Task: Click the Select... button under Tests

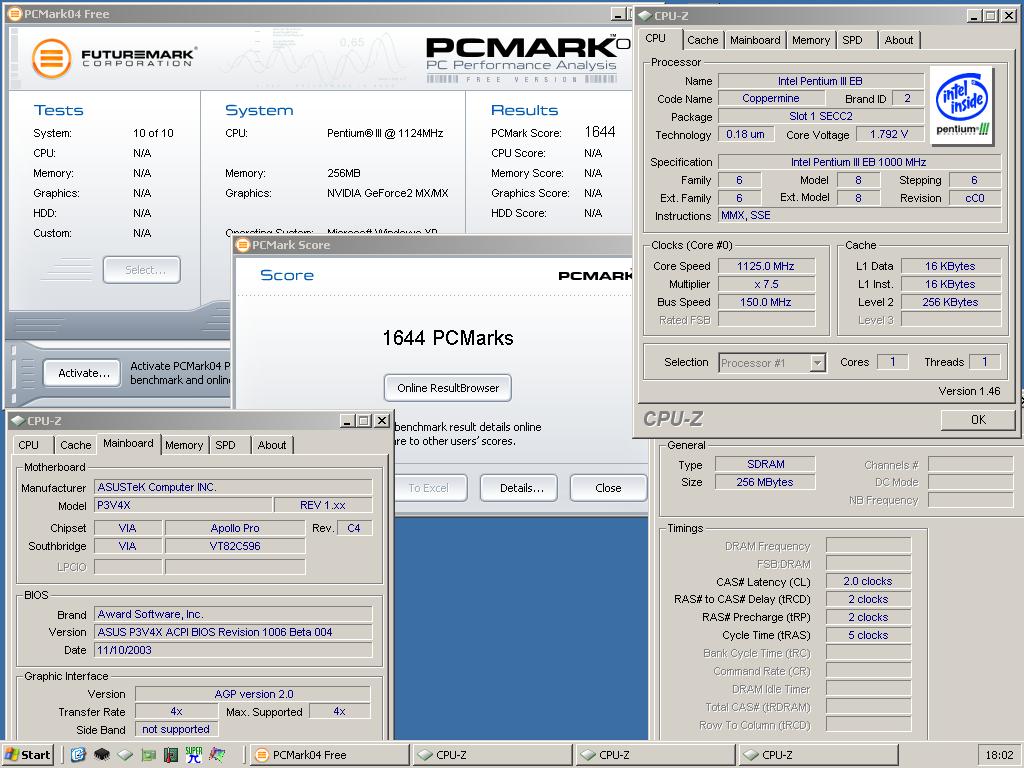Action: click(x=142, y=270)
